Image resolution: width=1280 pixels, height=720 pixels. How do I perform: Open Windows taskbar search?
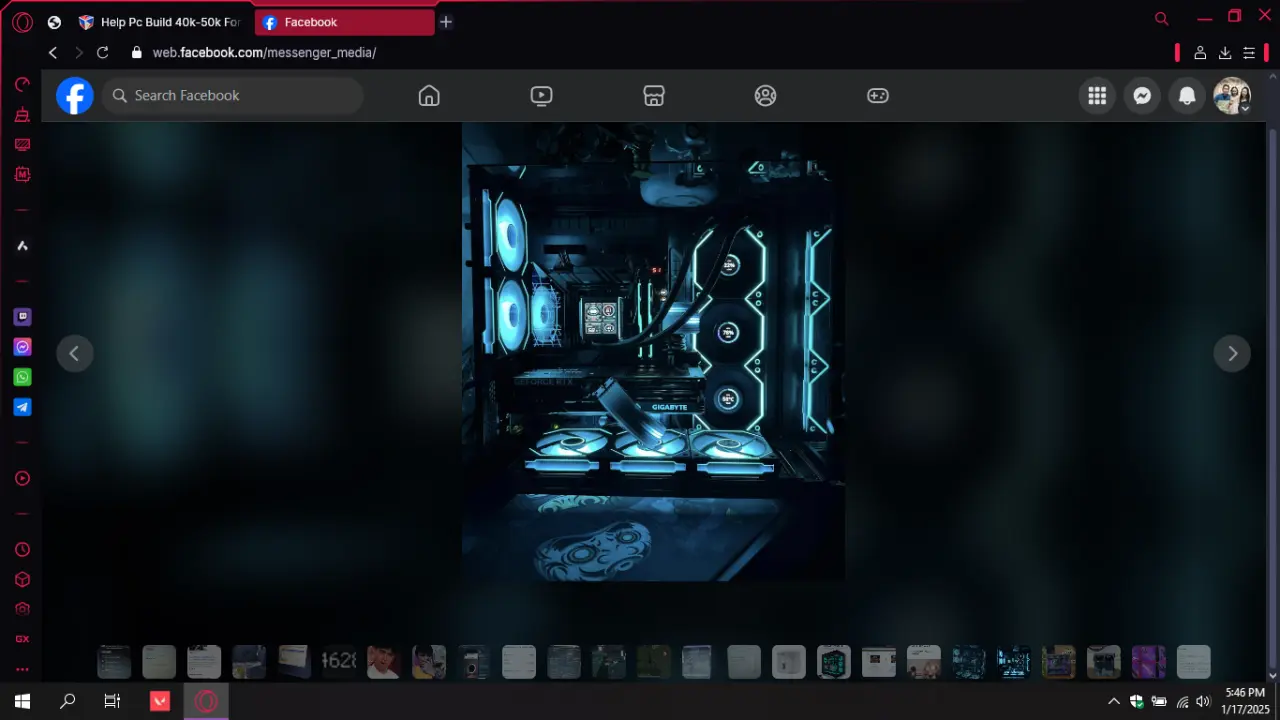coord(67,701)
